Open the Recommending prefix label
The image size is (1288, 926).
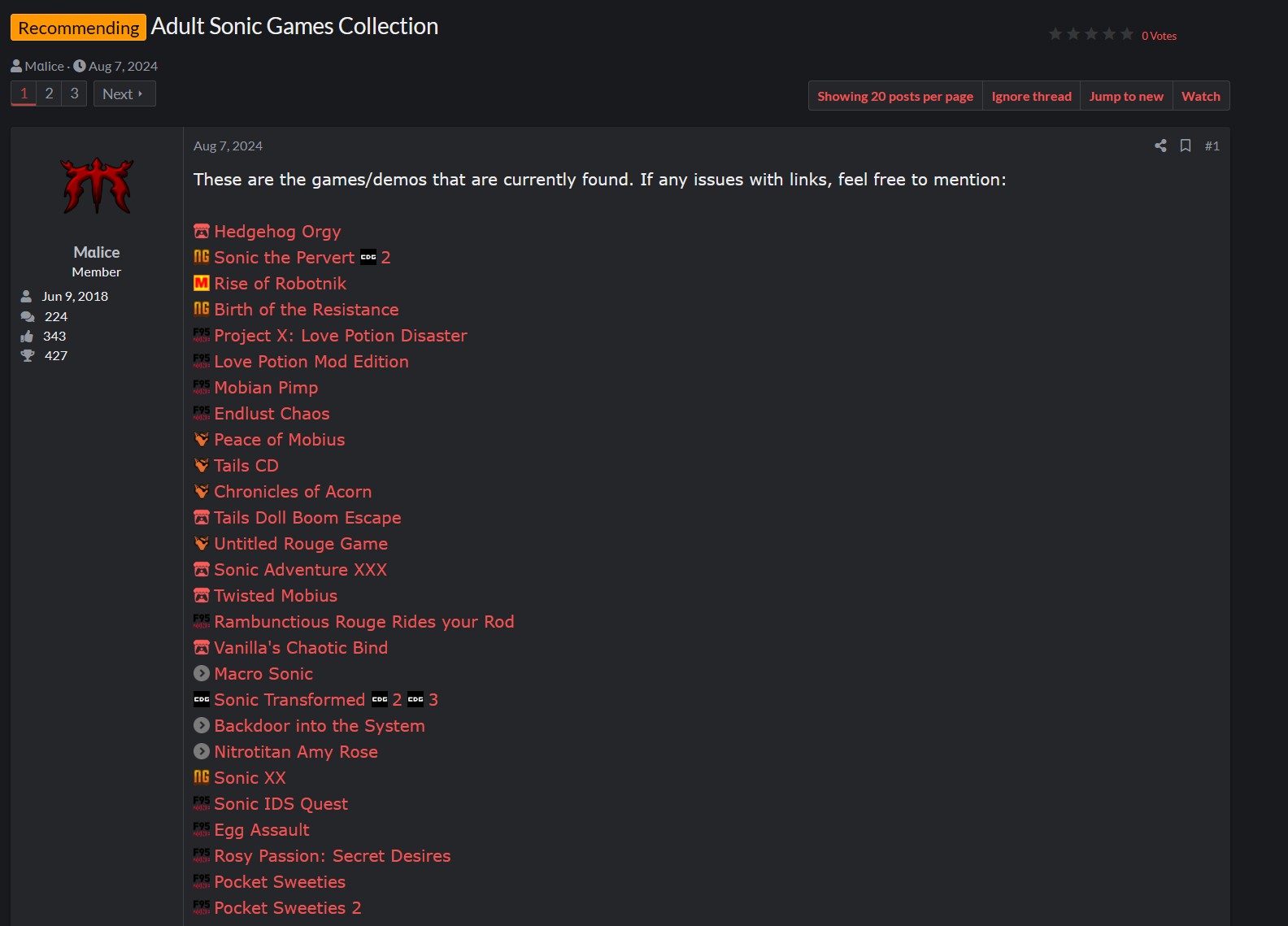tap(78, 28)
